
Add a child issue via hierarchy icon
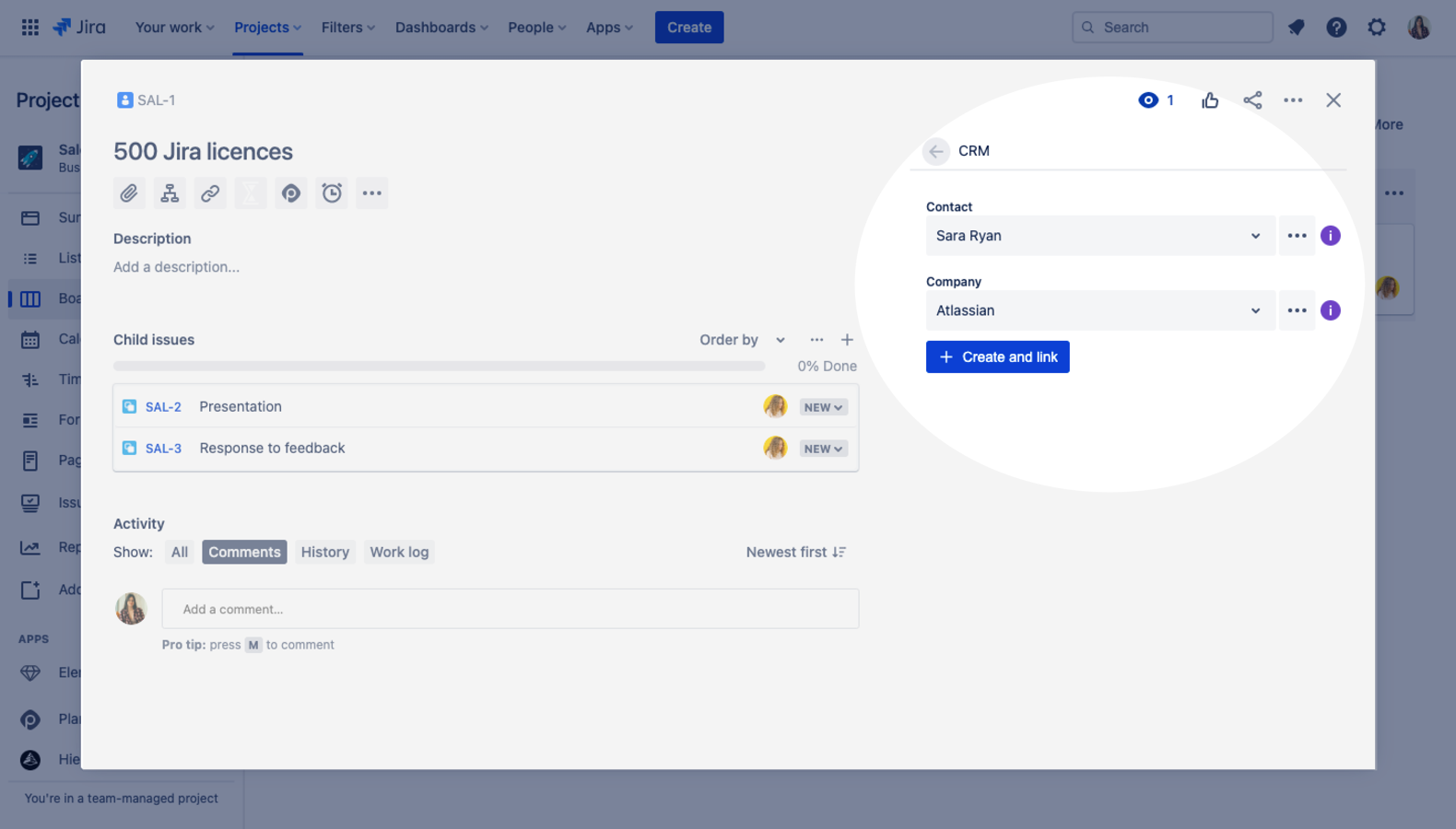tap(170, 193)
